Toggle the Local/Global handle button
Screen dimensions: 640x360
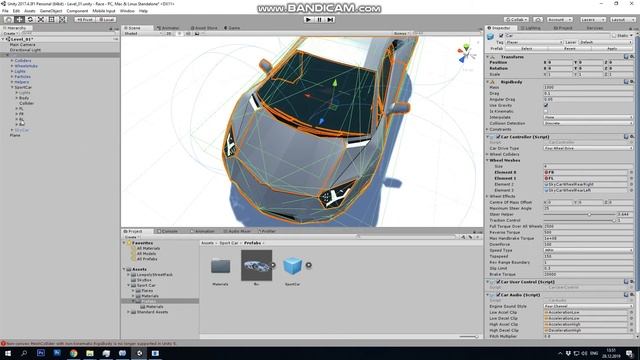click(x=107, y=19)
